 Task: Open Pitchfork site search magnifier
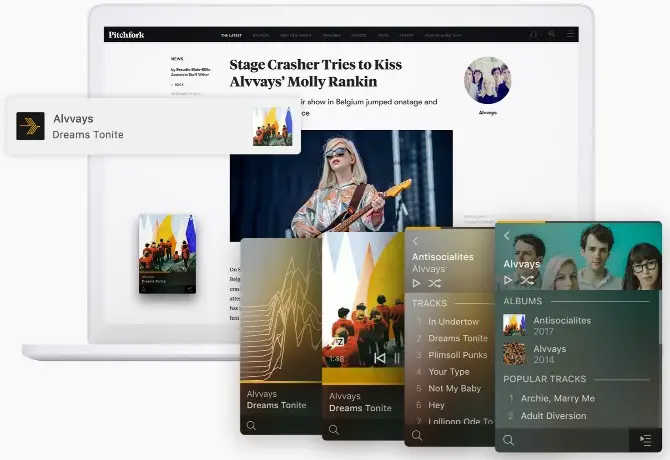click(x=552, y=34)
